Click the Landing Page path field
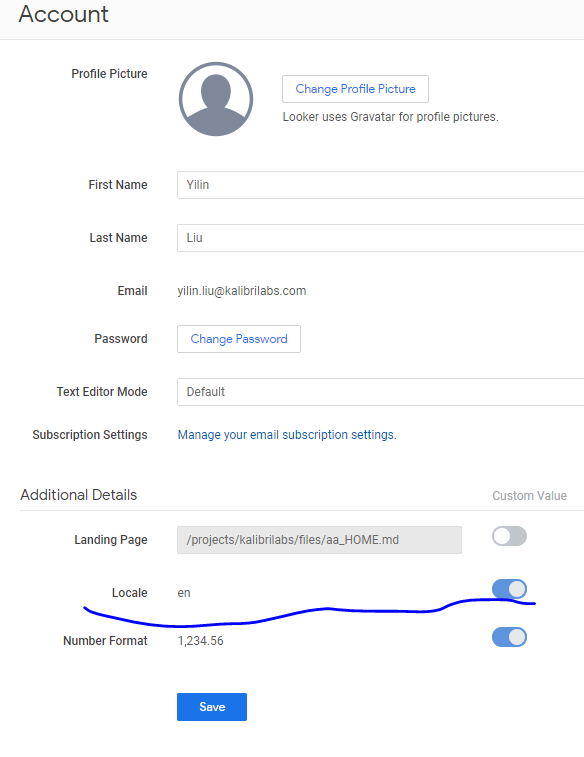This screenshot has width=584, height=757. click(319, 540)
